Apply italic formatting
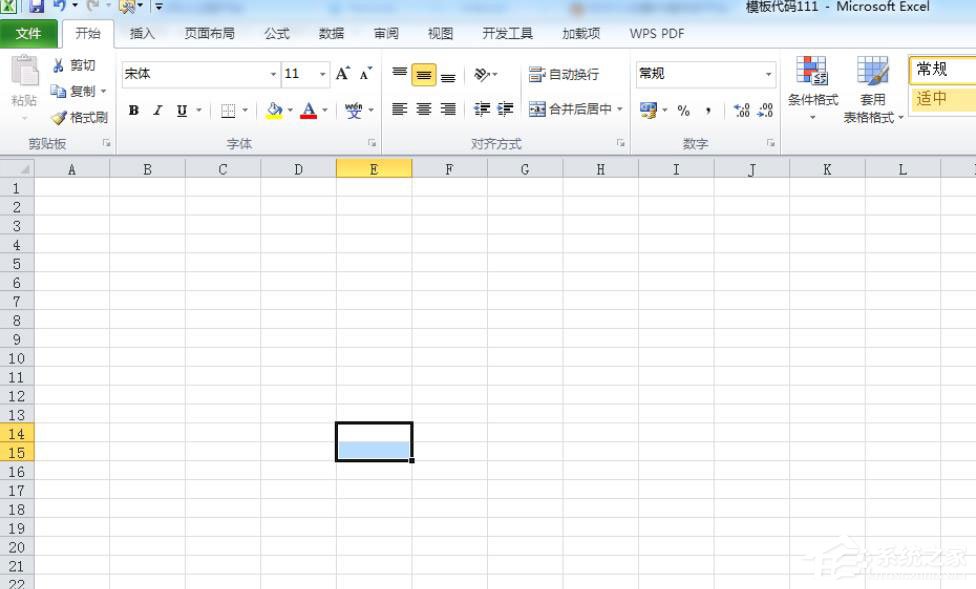Screen dimensions: 976x589 156,110
